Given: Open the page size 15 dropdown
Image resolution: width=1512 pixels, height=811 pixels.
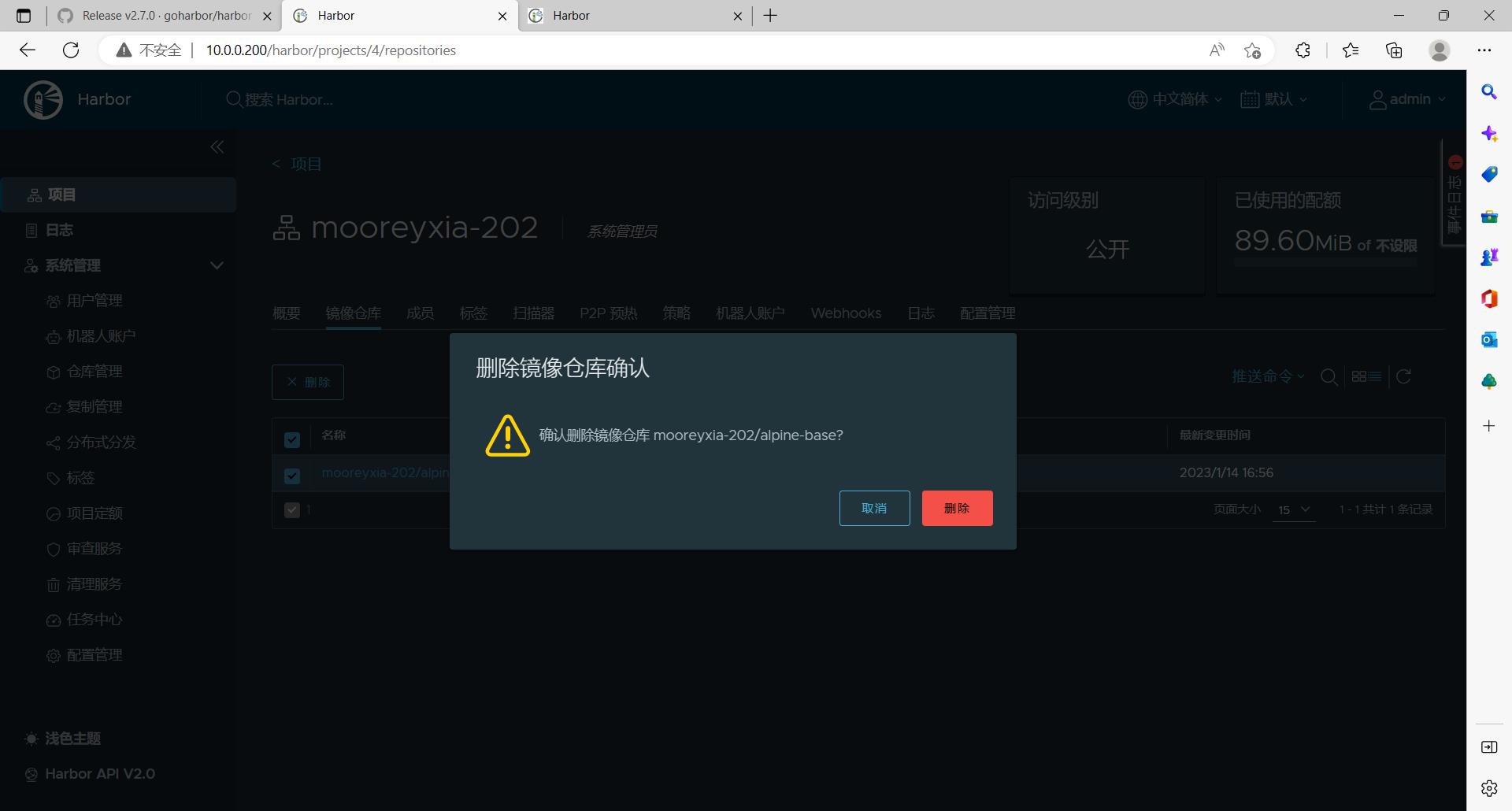Looking at the screenshot, I should click(x=1294, y=509).
